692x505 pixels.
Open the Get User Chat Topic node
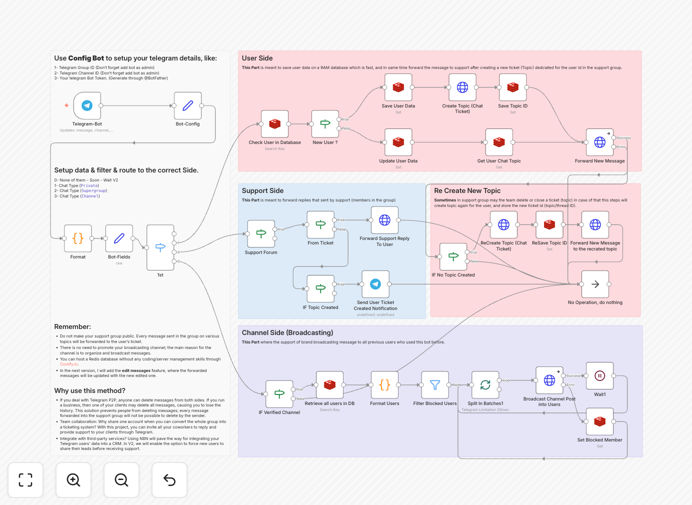[499, 142]
